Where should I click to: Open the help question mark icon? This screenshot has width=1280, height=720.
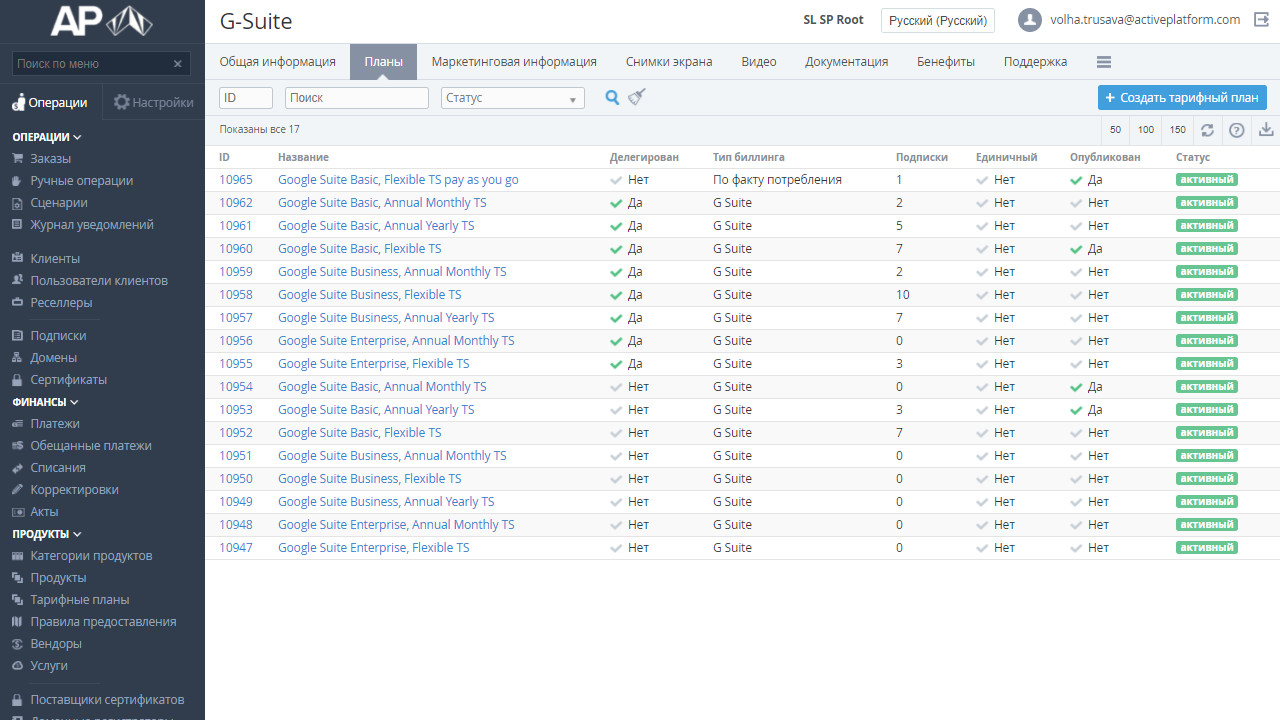pyautogui.click(x=1236, y=130)
